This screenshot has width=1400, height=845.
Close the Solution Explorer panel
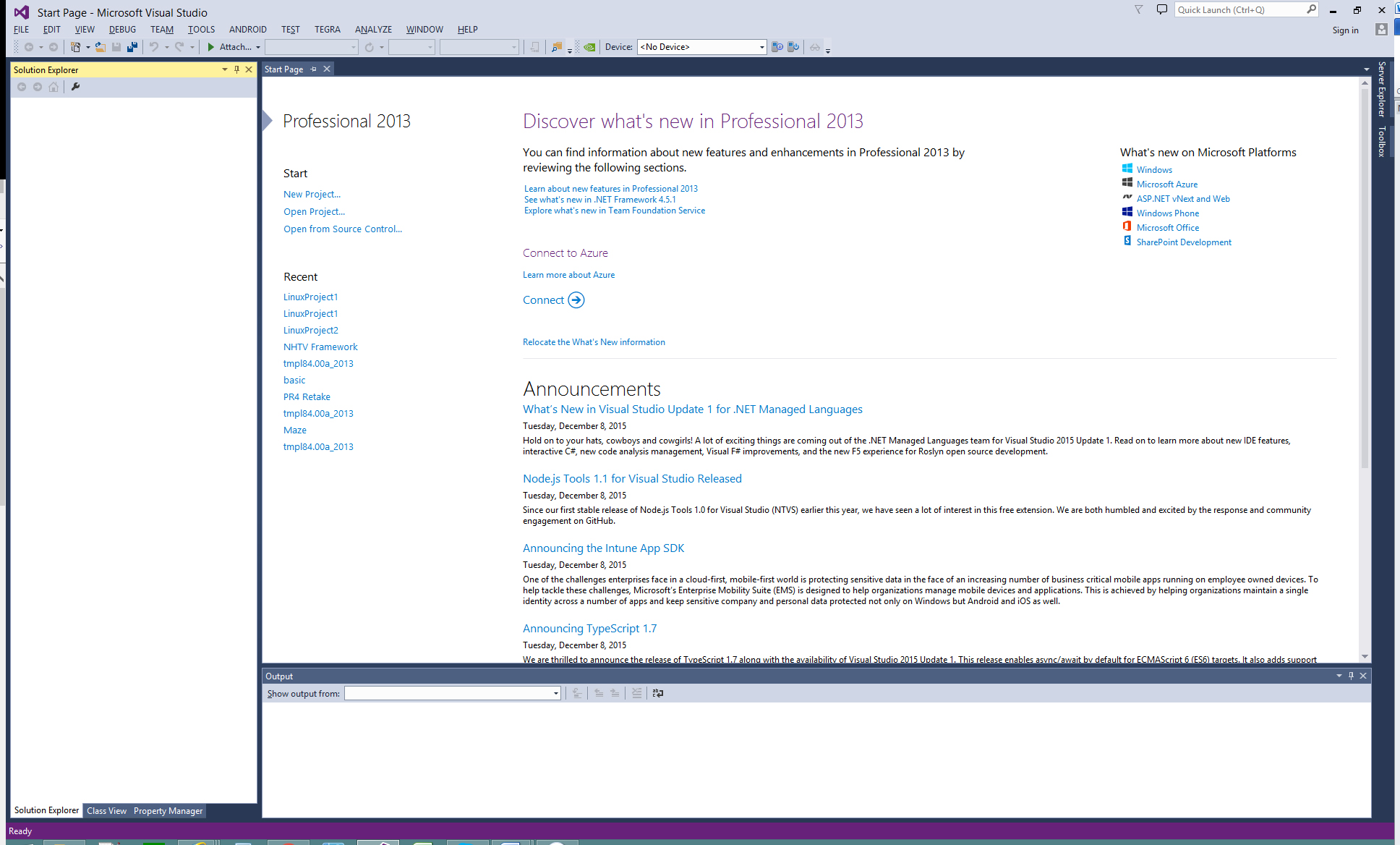tap(249, 69)
